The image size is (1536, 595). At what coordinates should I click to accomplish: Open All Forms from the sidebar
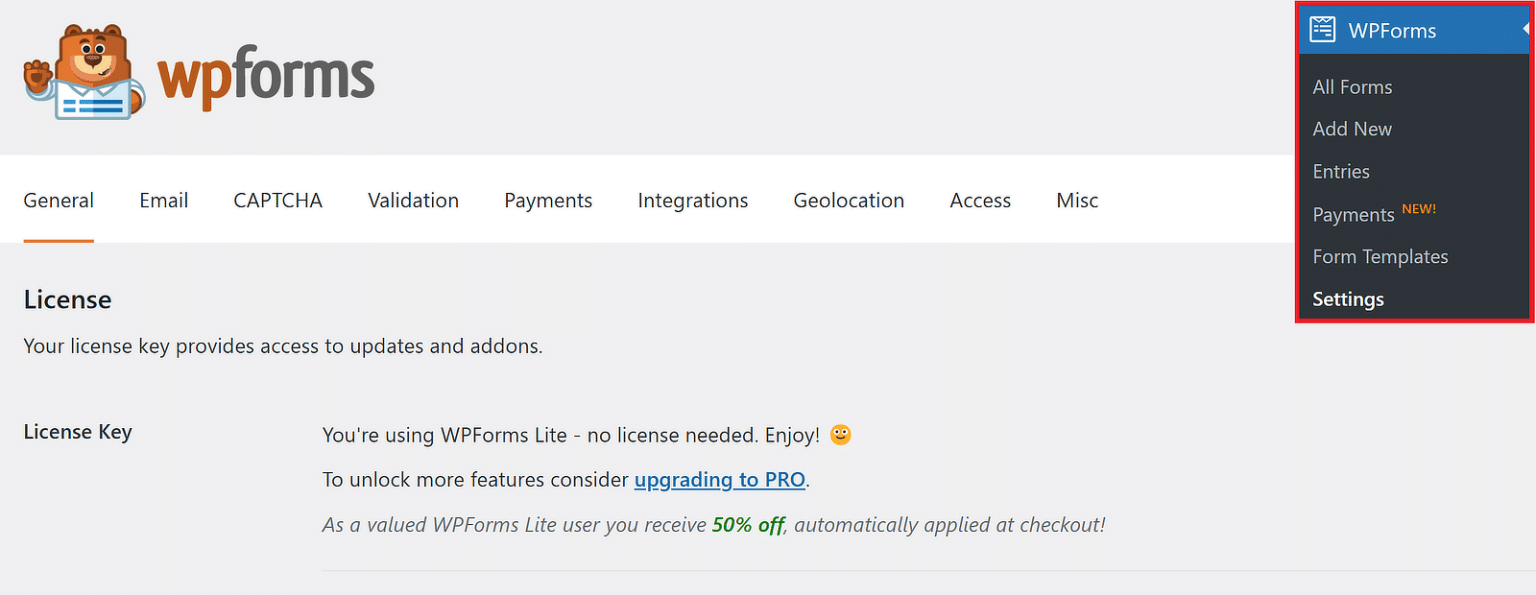(x=1352, y=87)
